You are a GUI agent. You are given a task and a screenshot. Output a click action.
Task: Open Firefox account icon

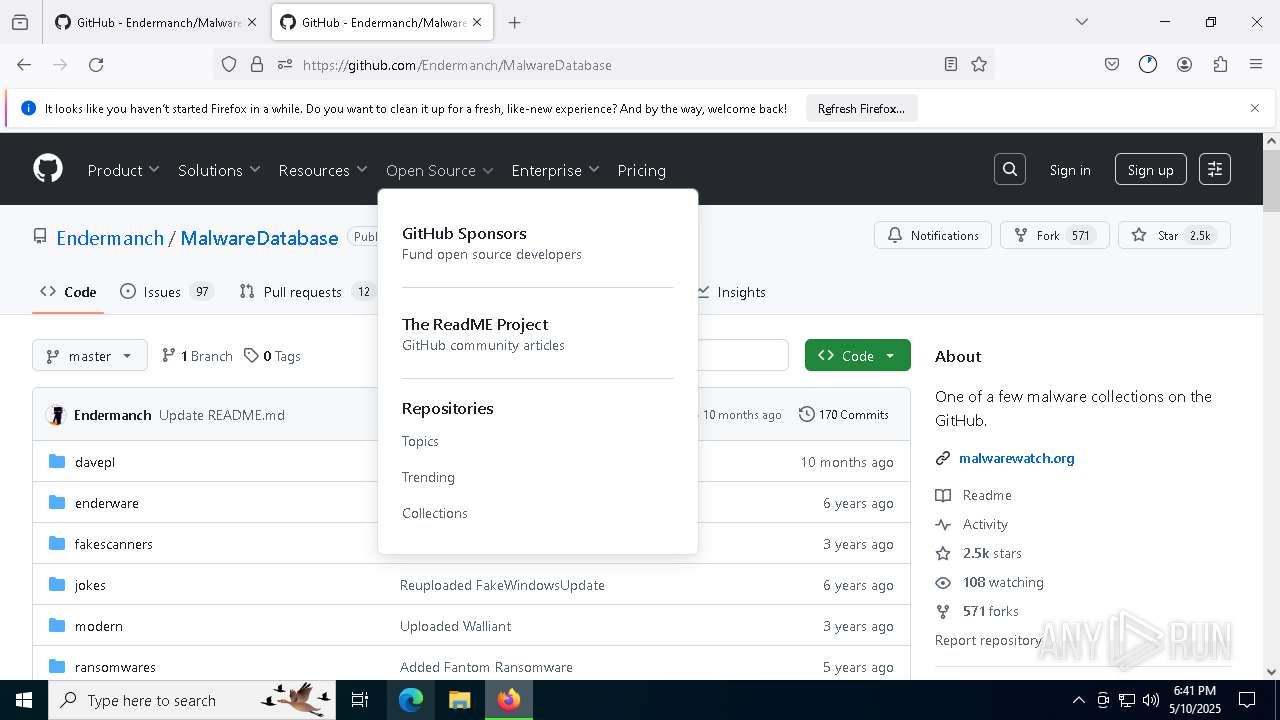coord(1184,64)
